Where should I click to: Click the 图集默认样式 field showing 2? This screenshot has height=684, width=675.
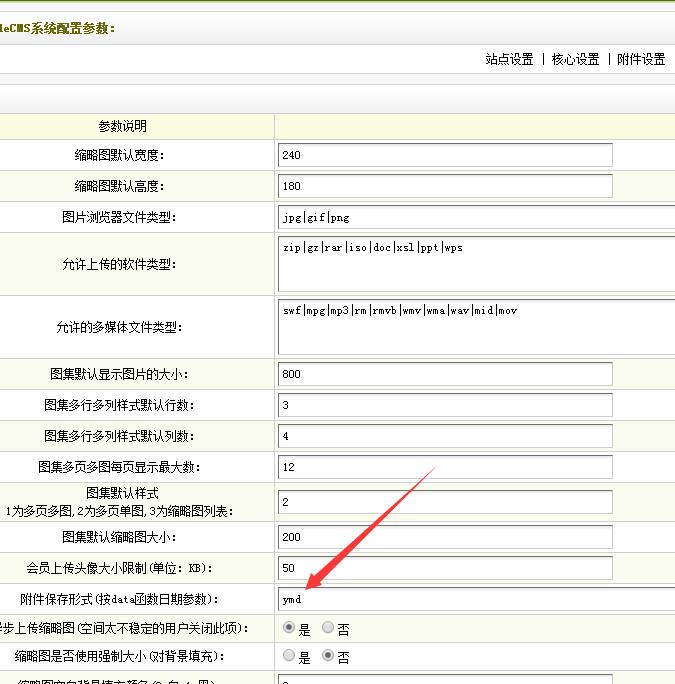pyautogui.click(x=445, y=502)
